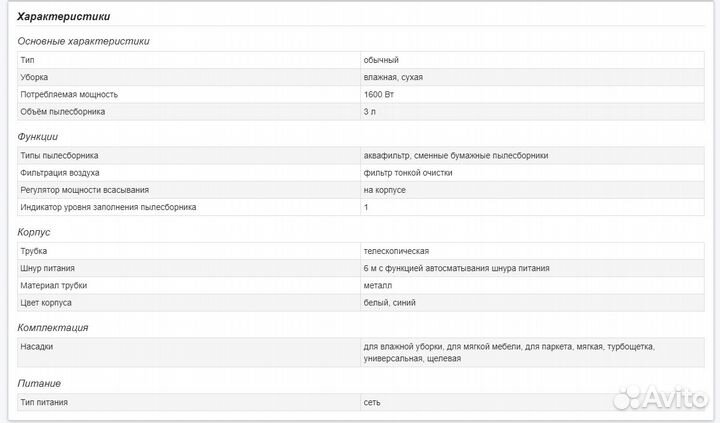Image resolution: width=720 pixels, height=423 pixels.
Task: Select the Индикатор уровня заполнения пылесборника label
Action: point(108,207)
